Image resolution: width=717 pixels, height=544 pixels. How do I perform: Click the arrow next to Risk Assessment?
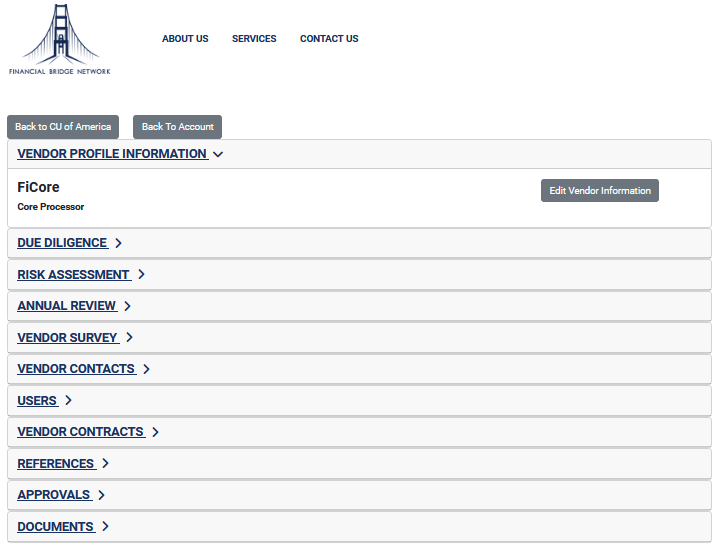click(141, 274)
